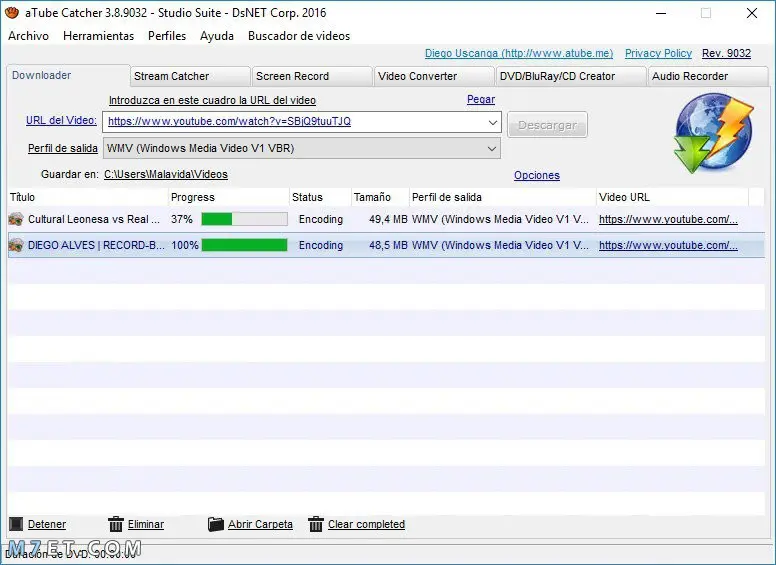
Task: Switch to the Stream Catcher tab
Action: coord(190,76)
